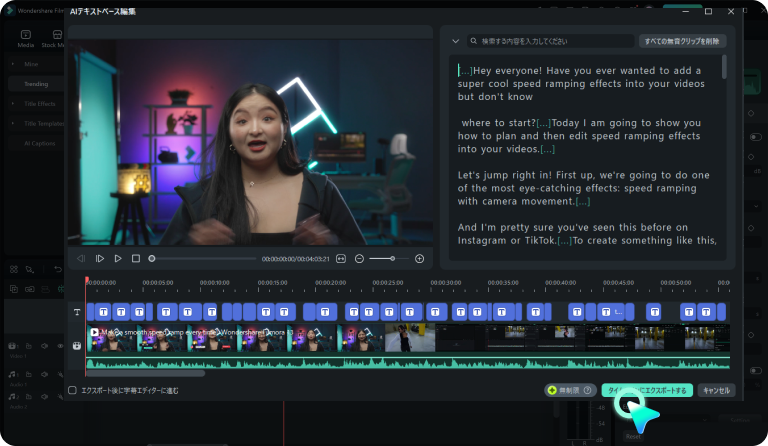Click the red playhead marker at 00:00:00:00
The width and height of the screenshot is (768, 446).
click(x=87, y=280)
